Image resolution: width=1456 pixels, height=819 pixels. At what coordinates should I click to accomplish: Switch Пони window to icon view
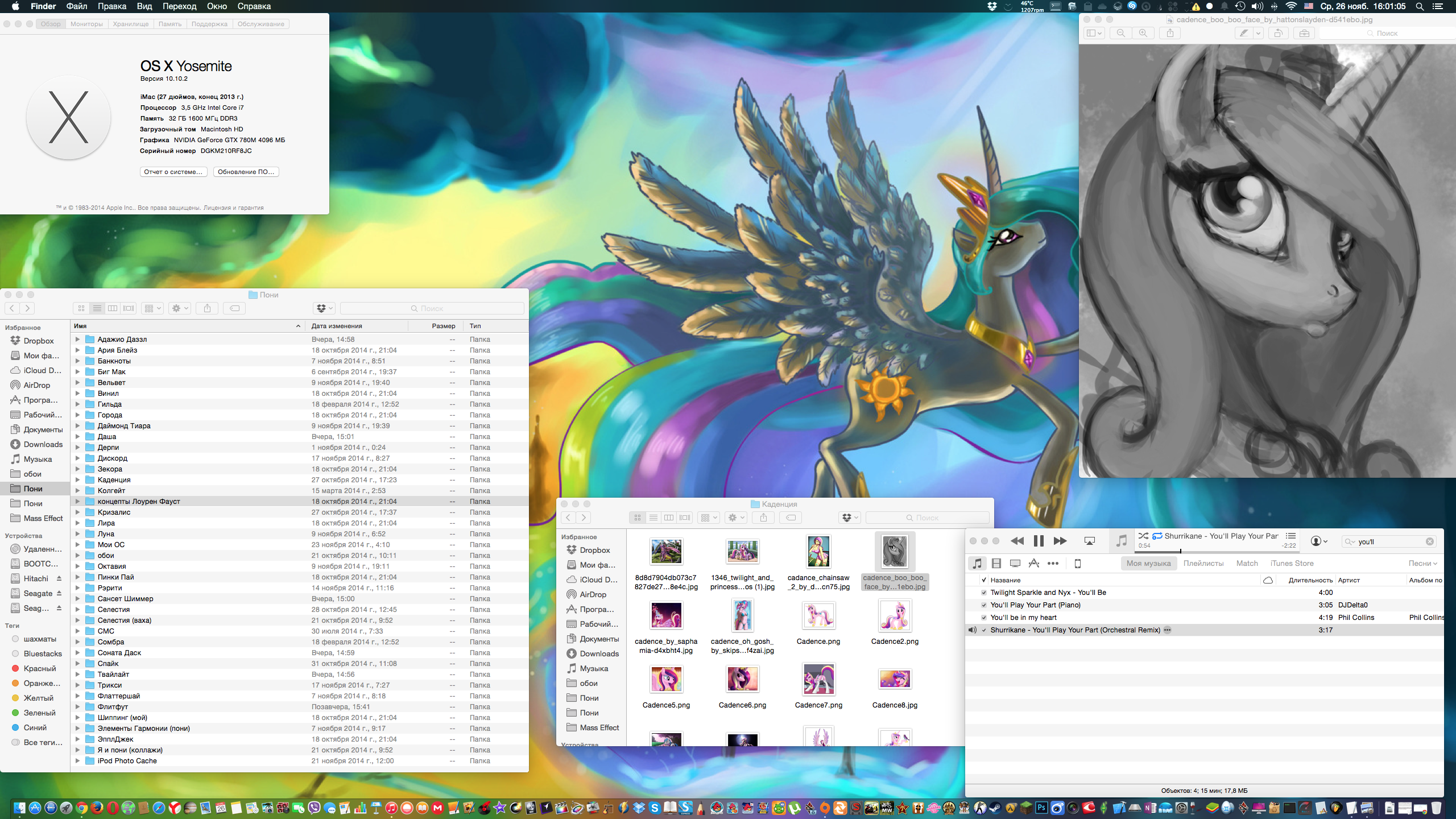pos(81,308)
